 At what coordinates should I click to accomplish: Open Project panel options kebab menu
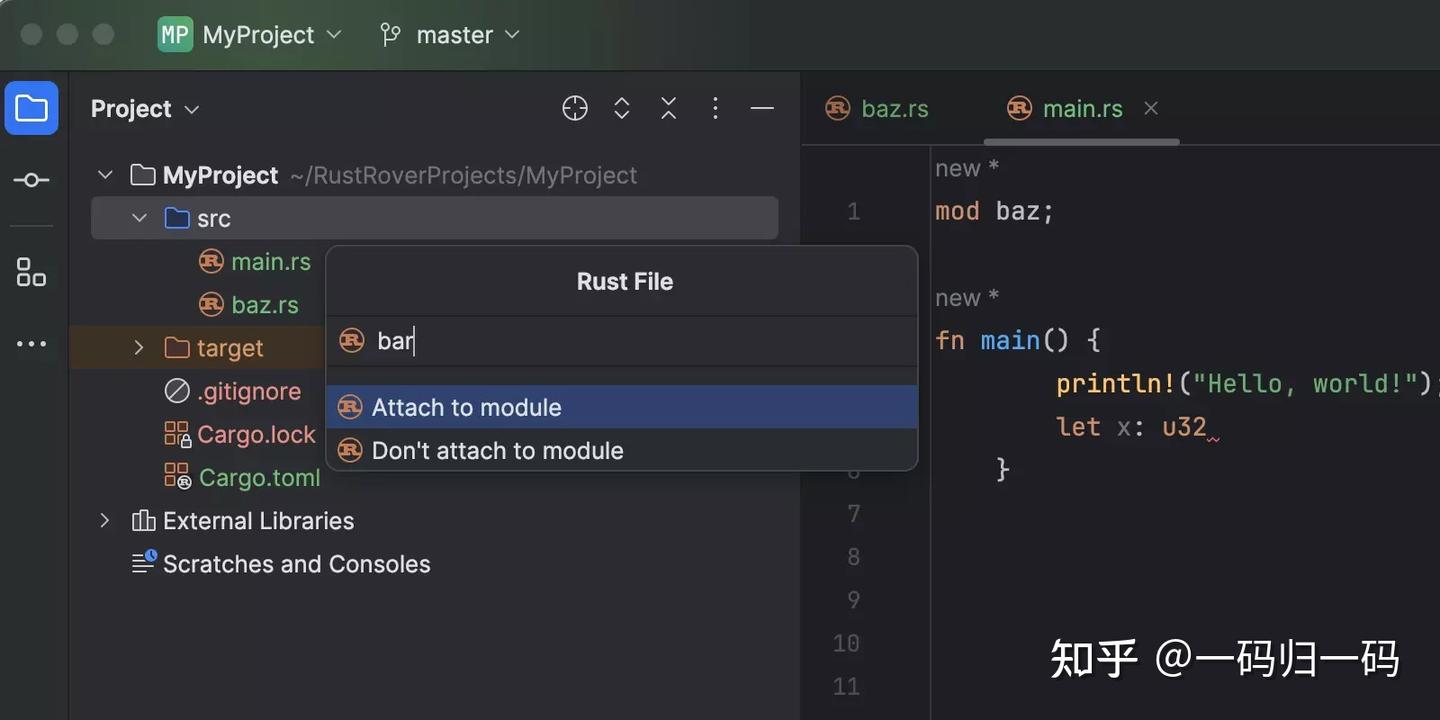coord(715,108)
